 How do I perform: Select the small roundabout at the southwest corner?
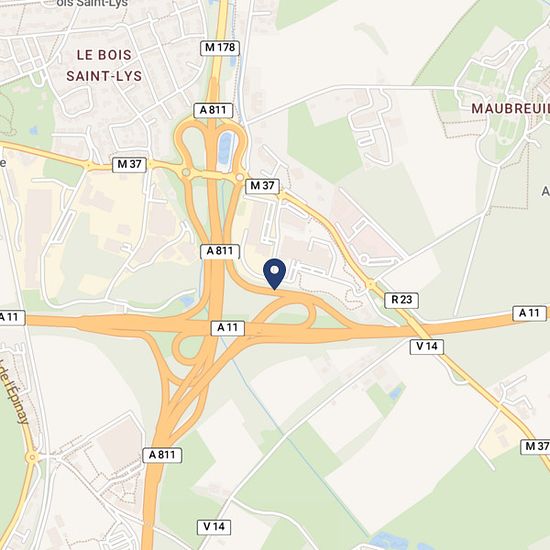(32, 457)
